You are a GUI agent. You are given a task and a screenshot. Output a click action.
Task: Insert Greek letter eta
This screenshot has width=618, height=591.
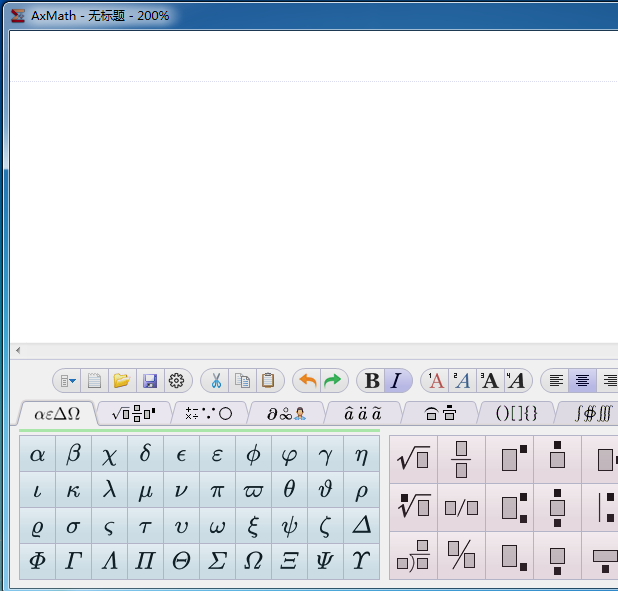point(361,454)
